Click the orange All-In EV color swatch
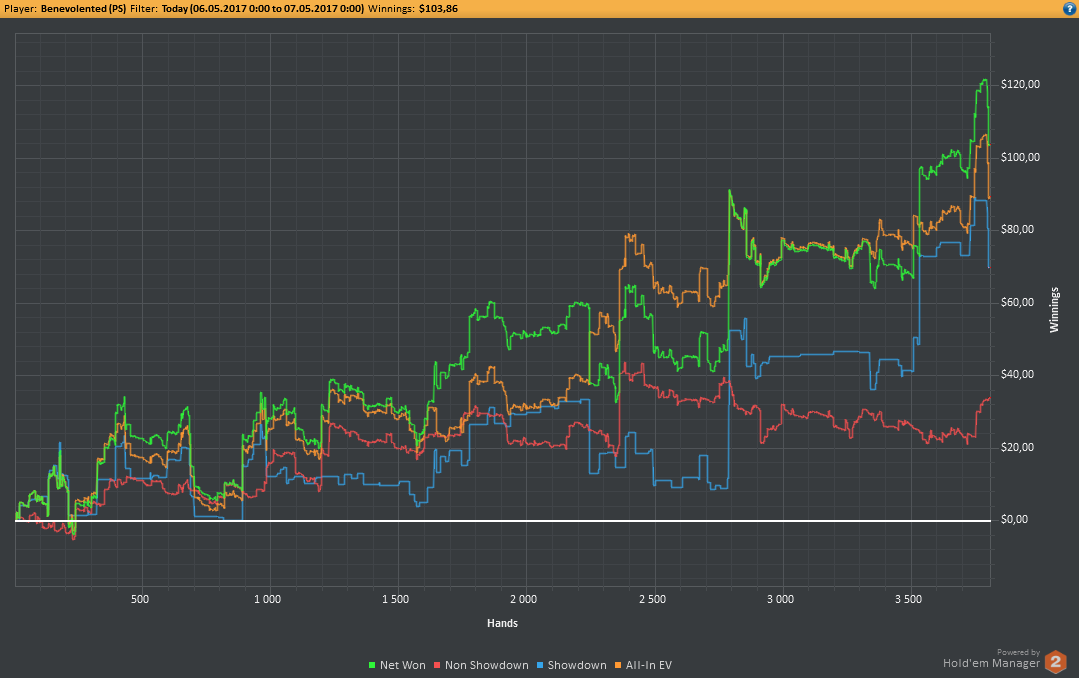 tap(618, 665)
